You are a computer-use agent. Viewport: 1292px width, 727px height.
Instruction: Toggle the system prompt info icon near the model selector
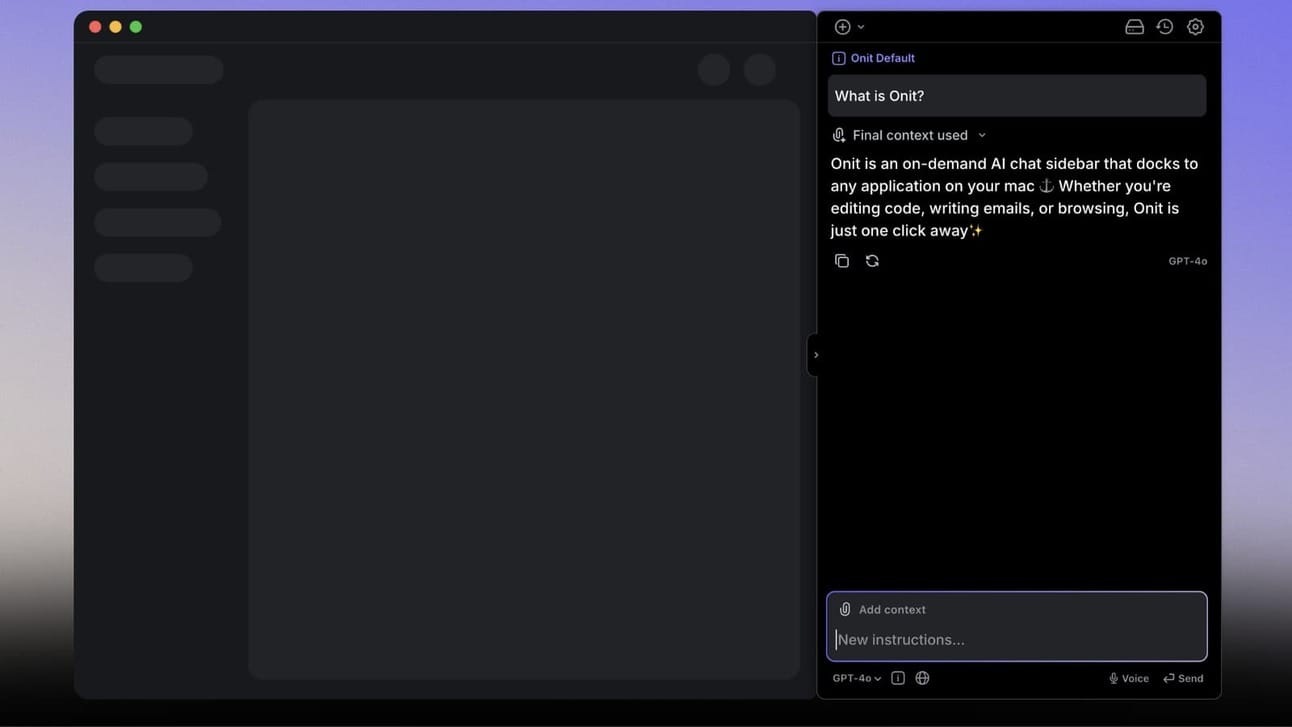pyautogui.click(x=898, y=678)
